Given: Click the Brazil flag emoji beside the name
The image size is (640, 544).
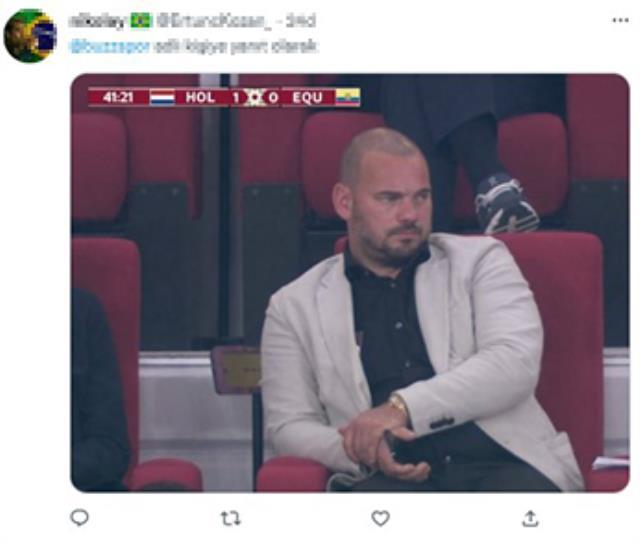Looking at the screenshot, I should pyautogui.click(x=141, y=21).
